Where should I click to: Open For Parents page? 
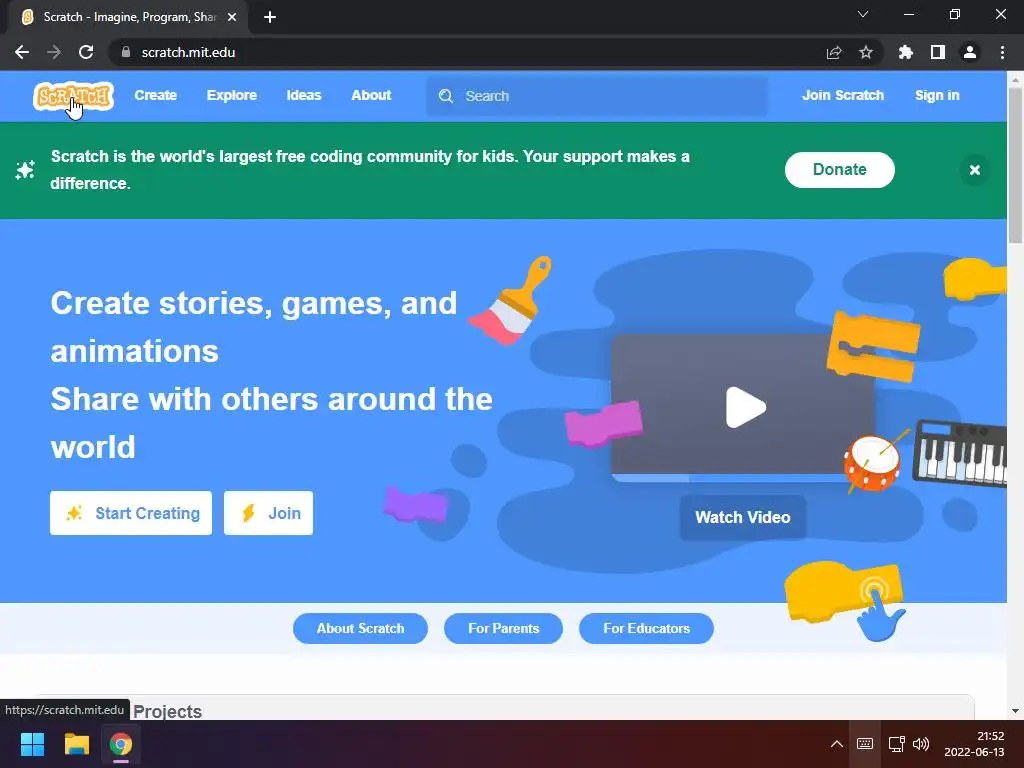click(x=504, y=628)
